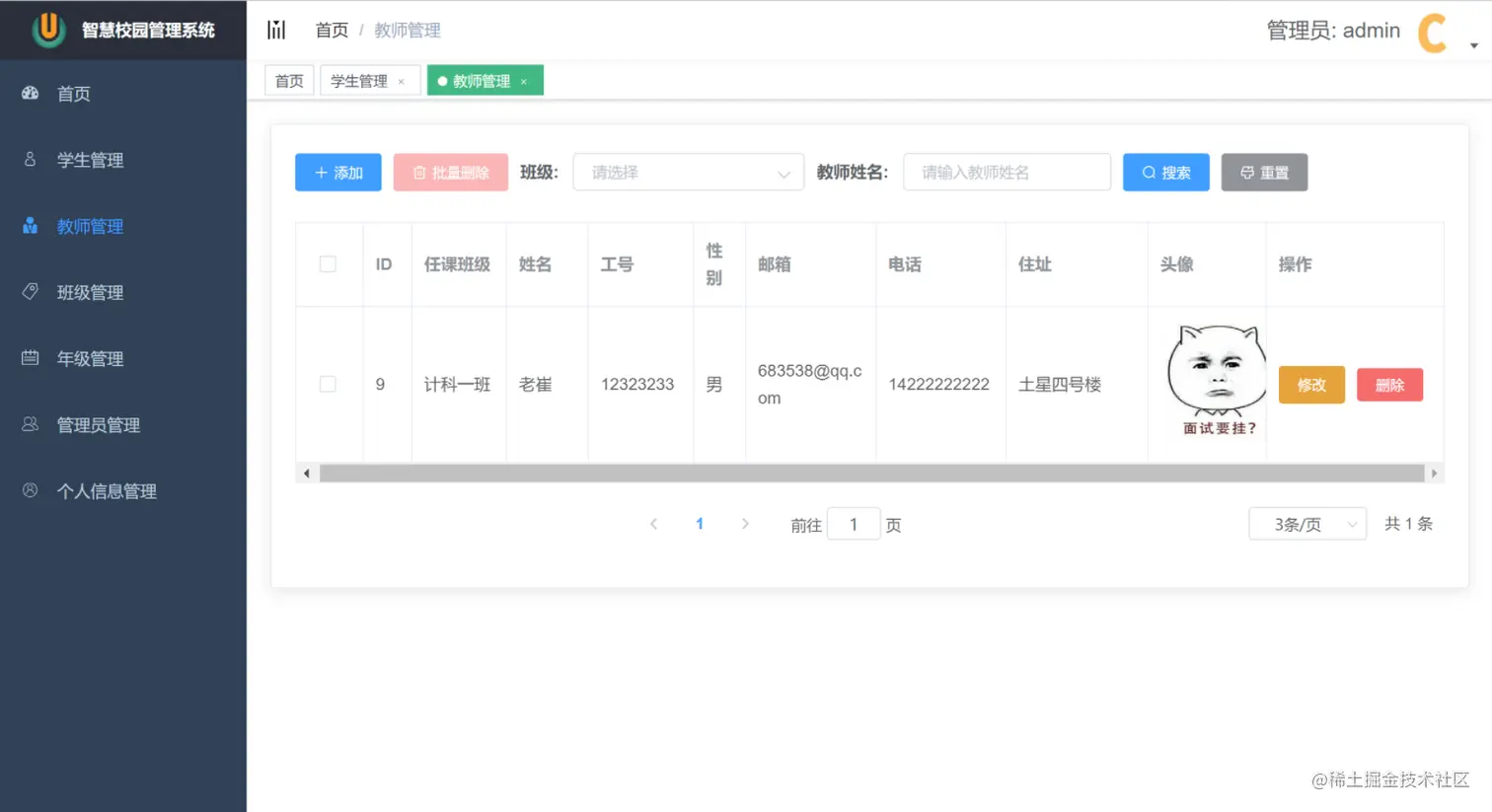
Task: Open the 3条/页 page size dropdown
Action: coord(1306,523)
